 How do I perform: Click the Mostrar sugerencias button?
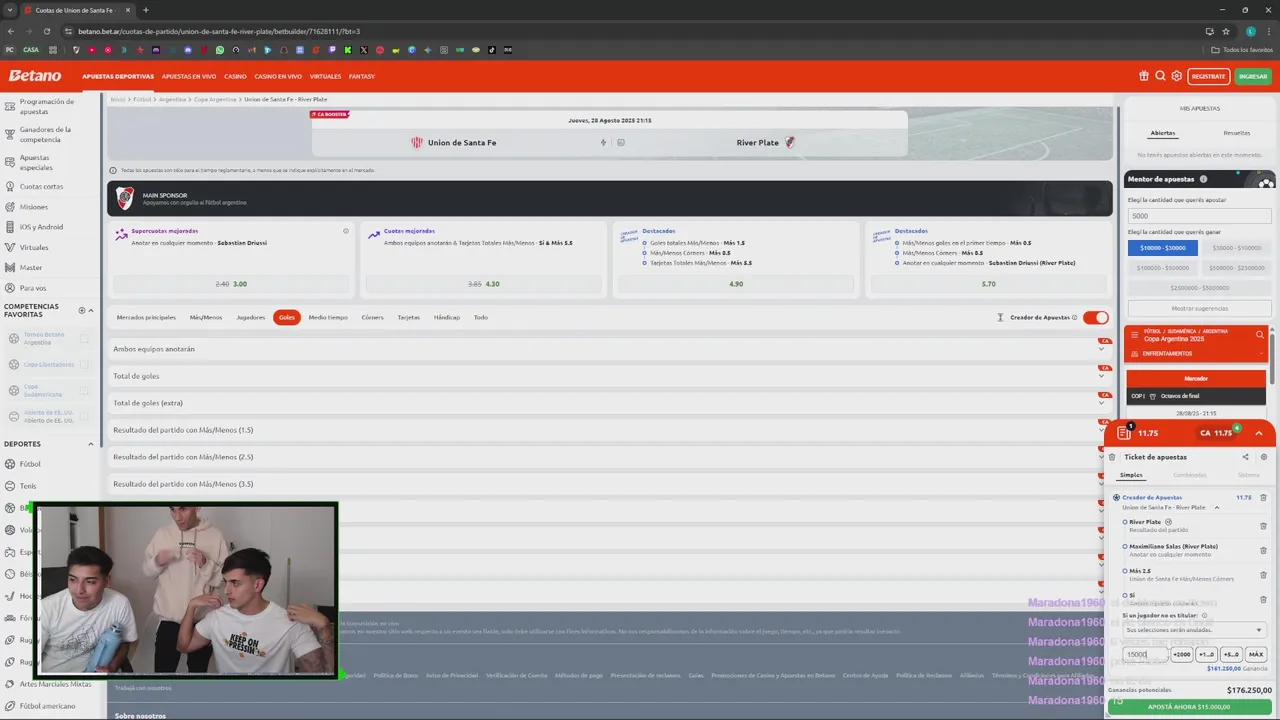[x=1200, y=308]
